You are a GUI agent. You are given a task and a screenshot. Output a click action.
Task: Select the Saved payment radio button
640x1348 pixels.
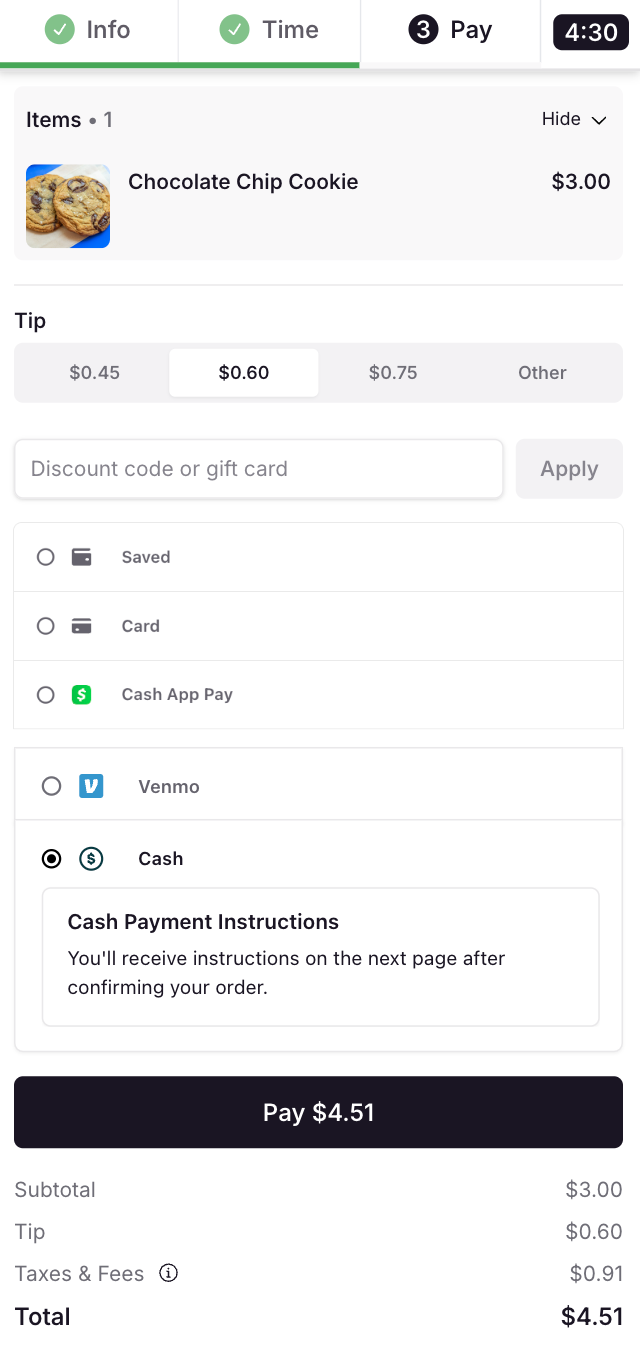point(46,557)
